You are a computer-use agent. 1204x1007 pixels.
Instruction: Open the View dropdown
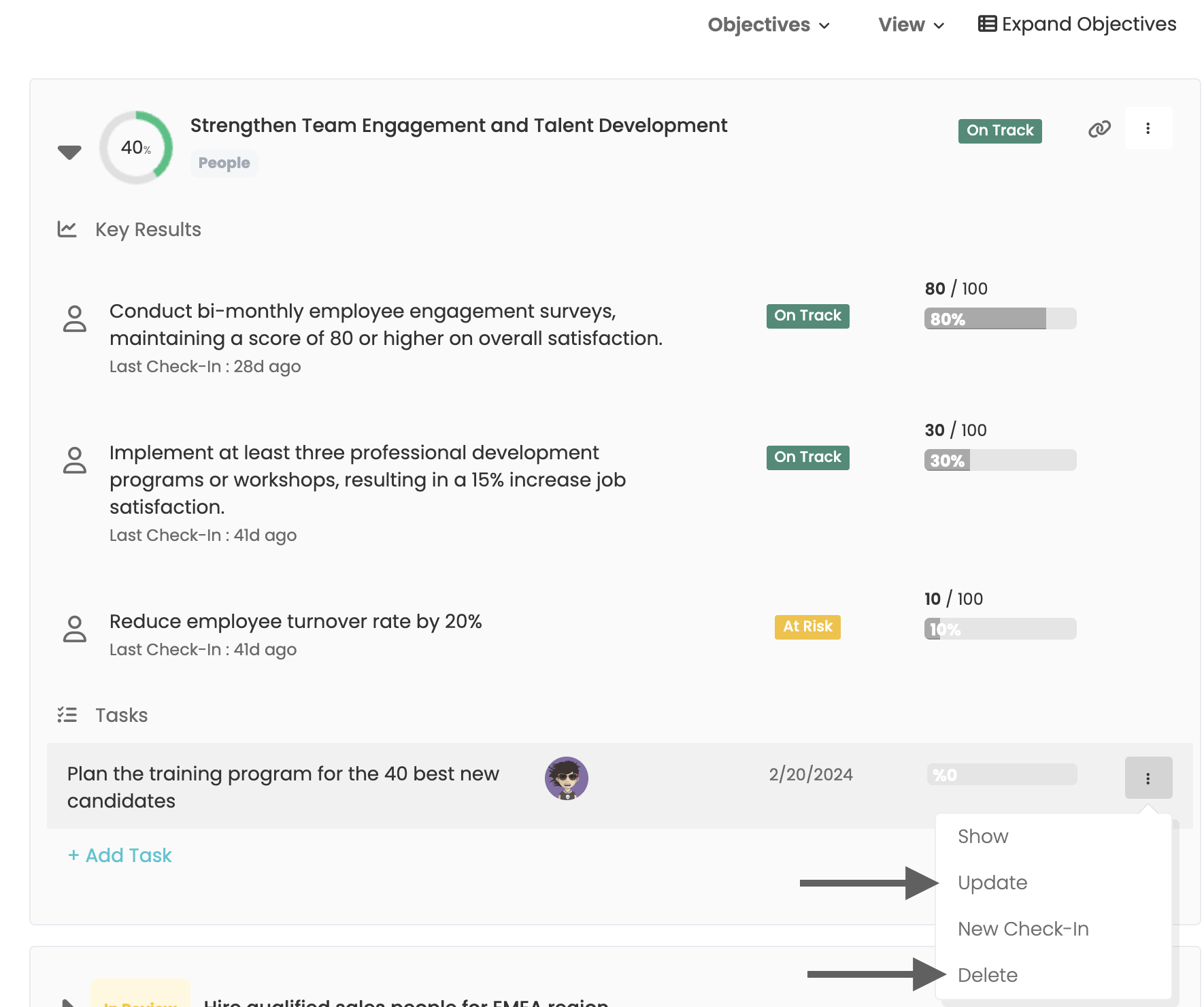coord(911,25)
